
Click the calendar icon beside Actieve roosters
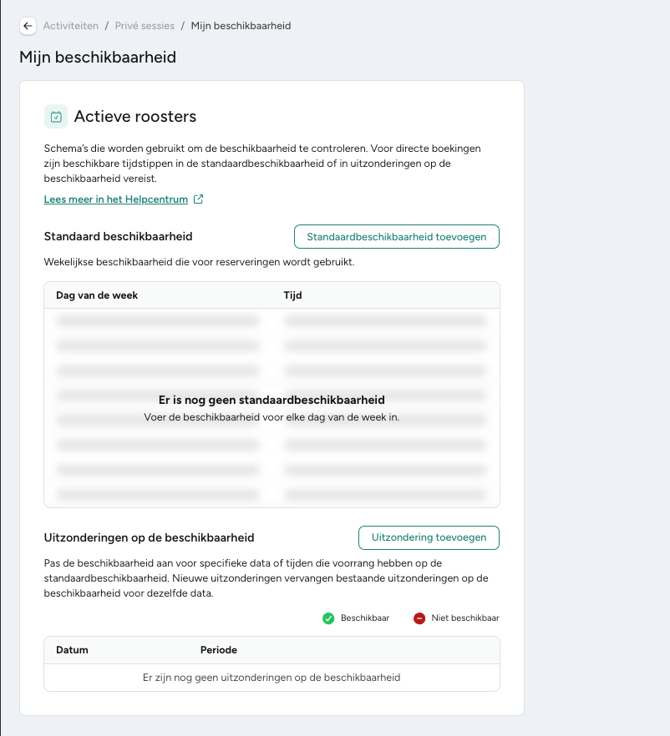[56, 116]
